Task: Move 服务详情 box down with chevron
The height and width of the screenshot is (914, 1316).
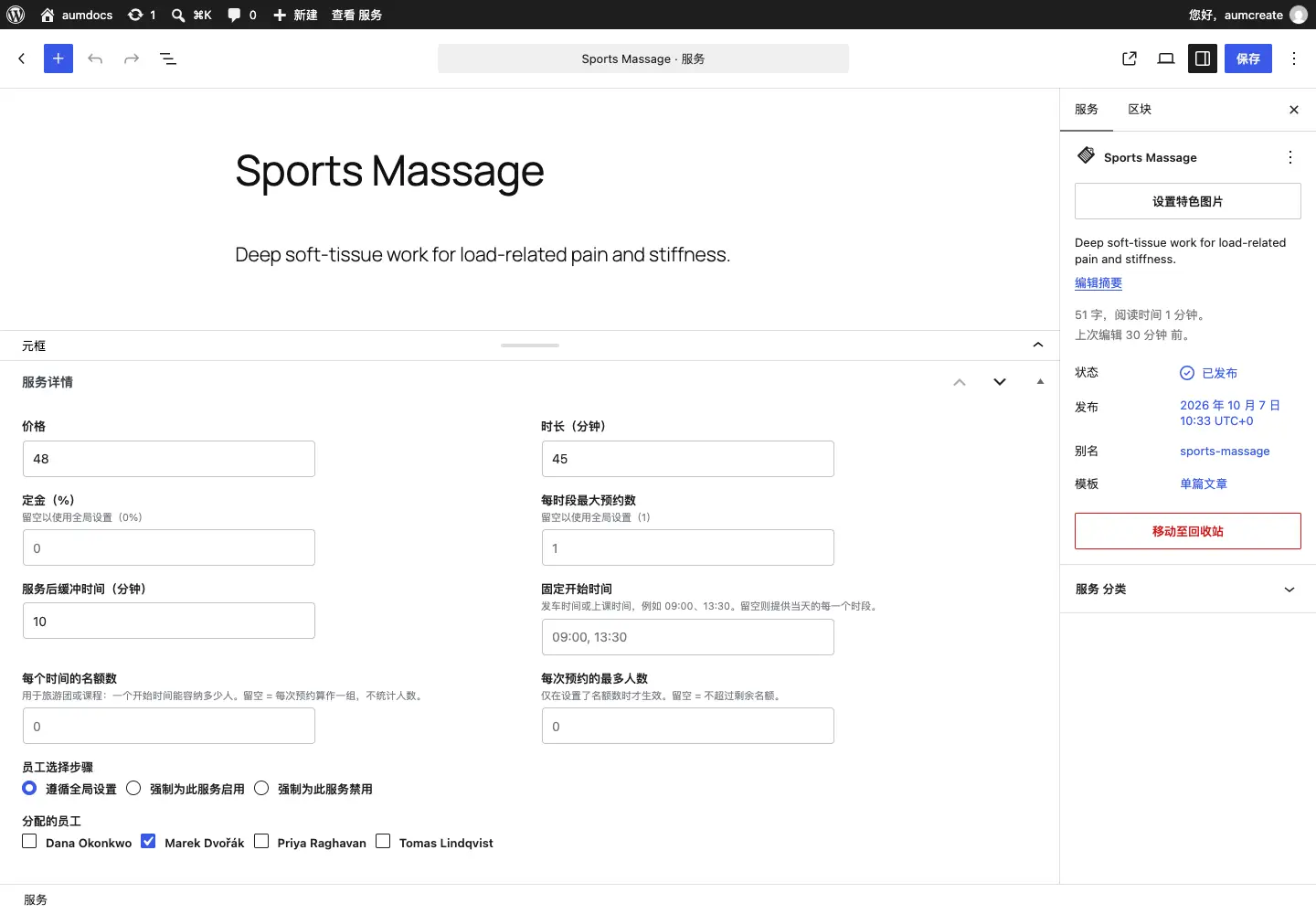Action: coord(1000,382)
